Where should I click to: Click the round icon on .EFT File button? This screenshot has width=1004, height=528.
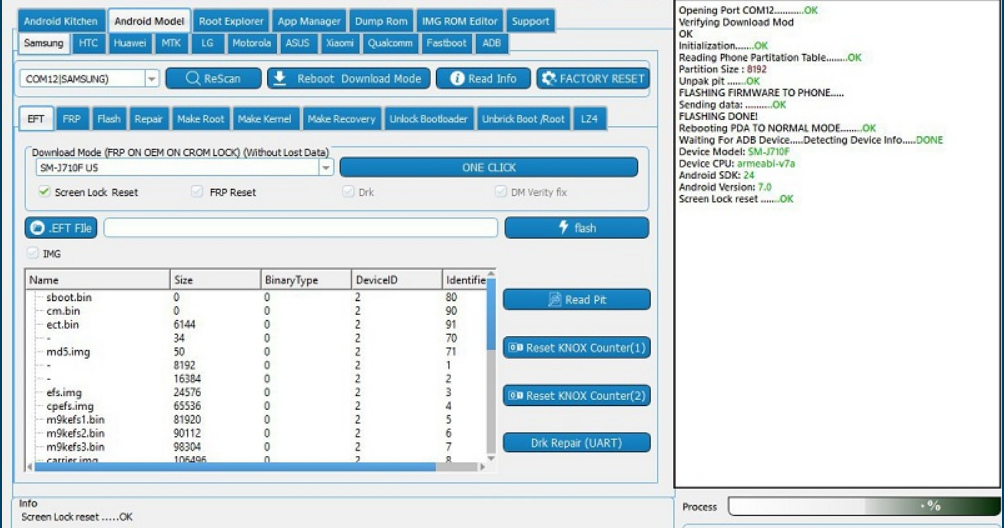pyautogui.click(x=38, y=228)
